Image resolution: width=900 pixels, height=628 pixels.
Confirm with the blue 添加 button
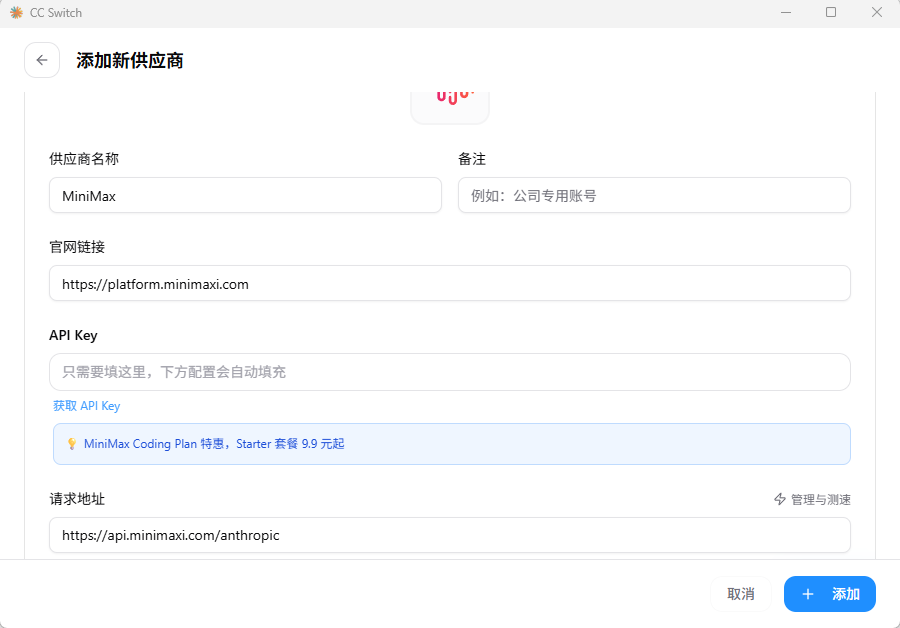pyautogui.click(x=829, y=594)
